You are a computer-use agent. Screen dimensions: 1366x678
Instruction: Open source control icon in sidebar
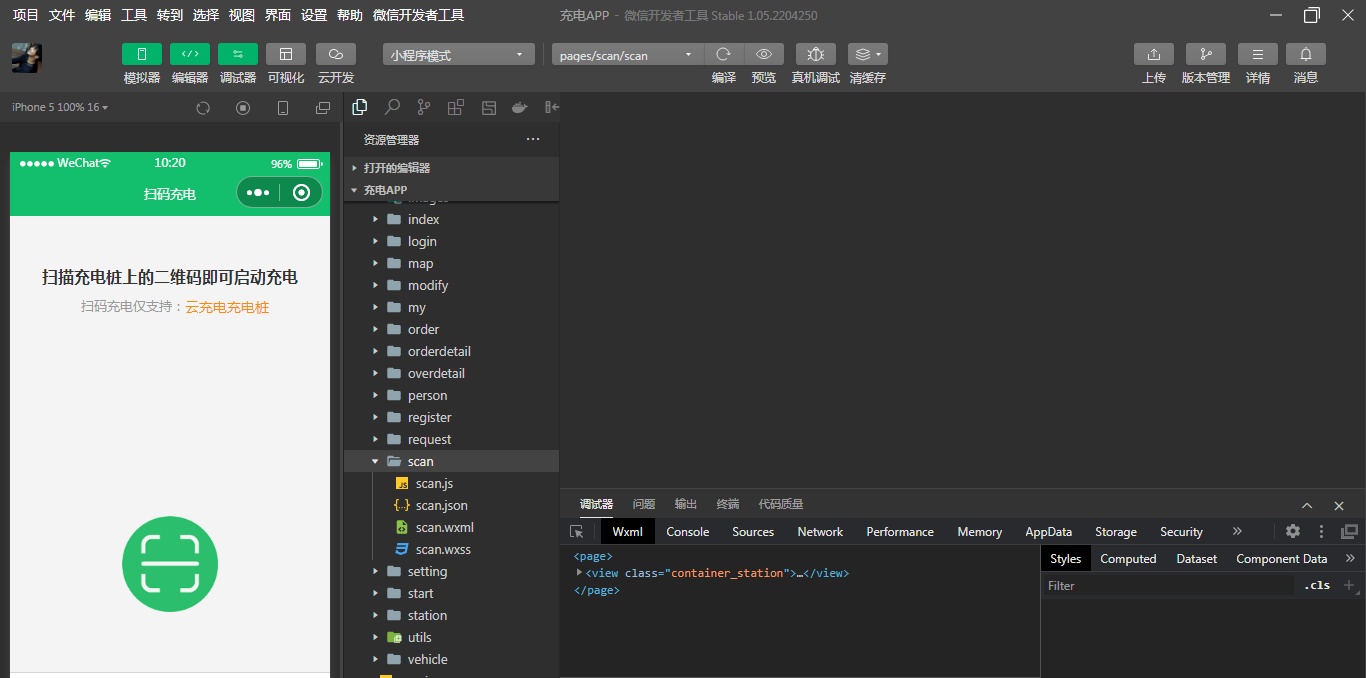[424, 107]
